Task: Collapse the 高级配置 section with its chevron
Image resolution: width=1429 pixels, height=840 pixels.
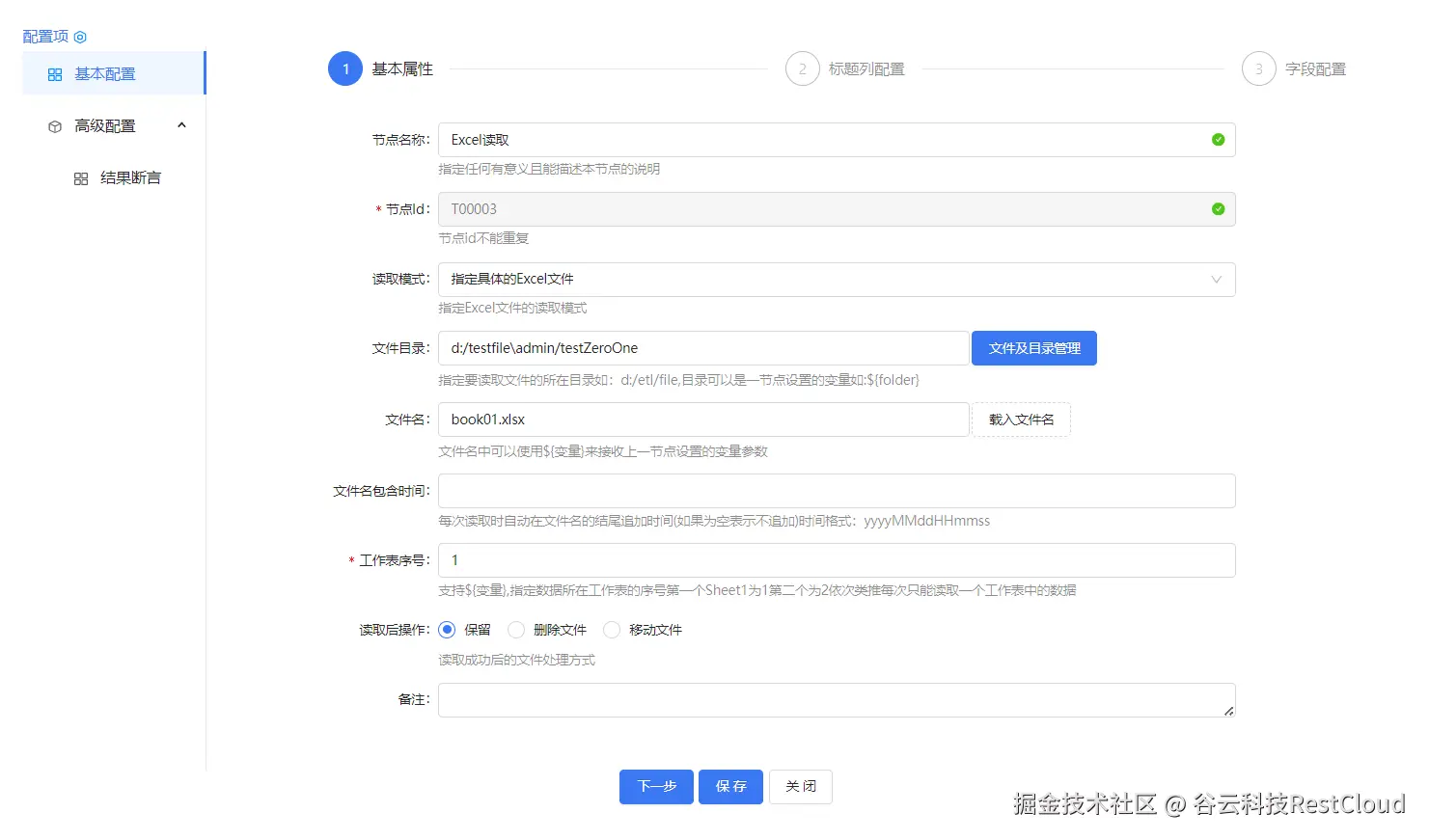Action: (x=181, y=125)
